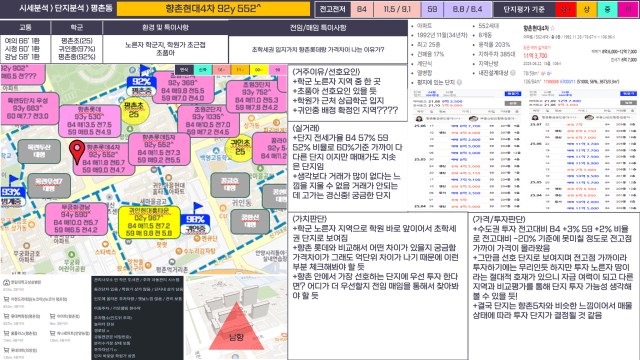The height and width of the screenshot is (360, 640).
Task: Click the blue flag above the 92% label
Action: click(144, 70)
